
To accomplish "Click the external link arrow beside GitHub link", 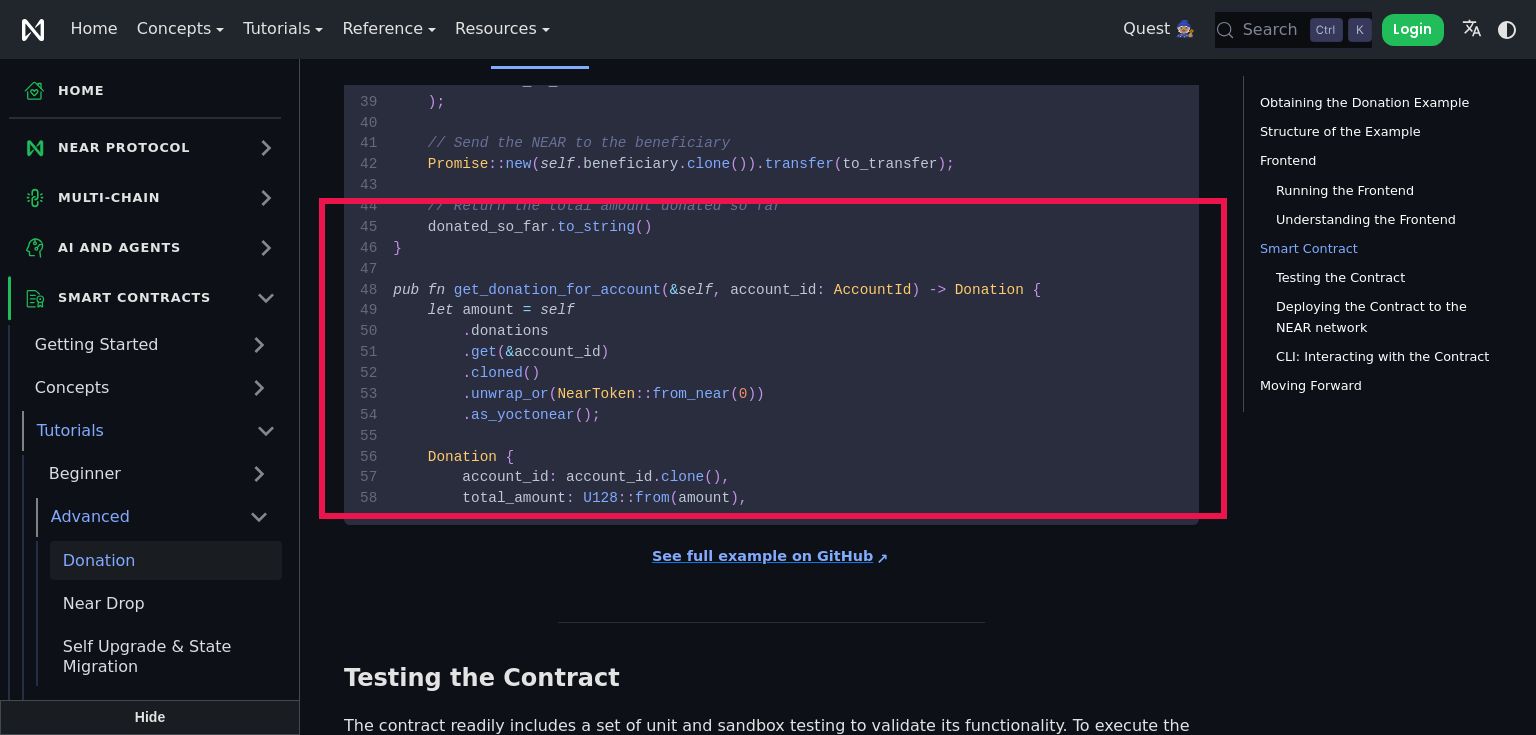I will (882, 558).
